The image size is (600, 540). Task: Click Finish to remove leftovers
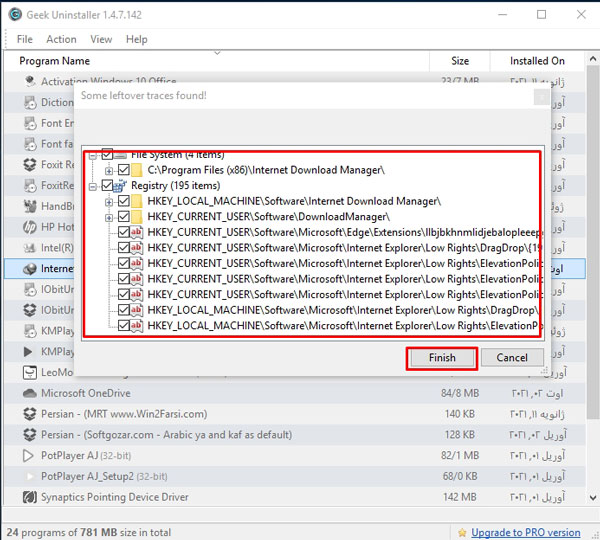(442, 358)
